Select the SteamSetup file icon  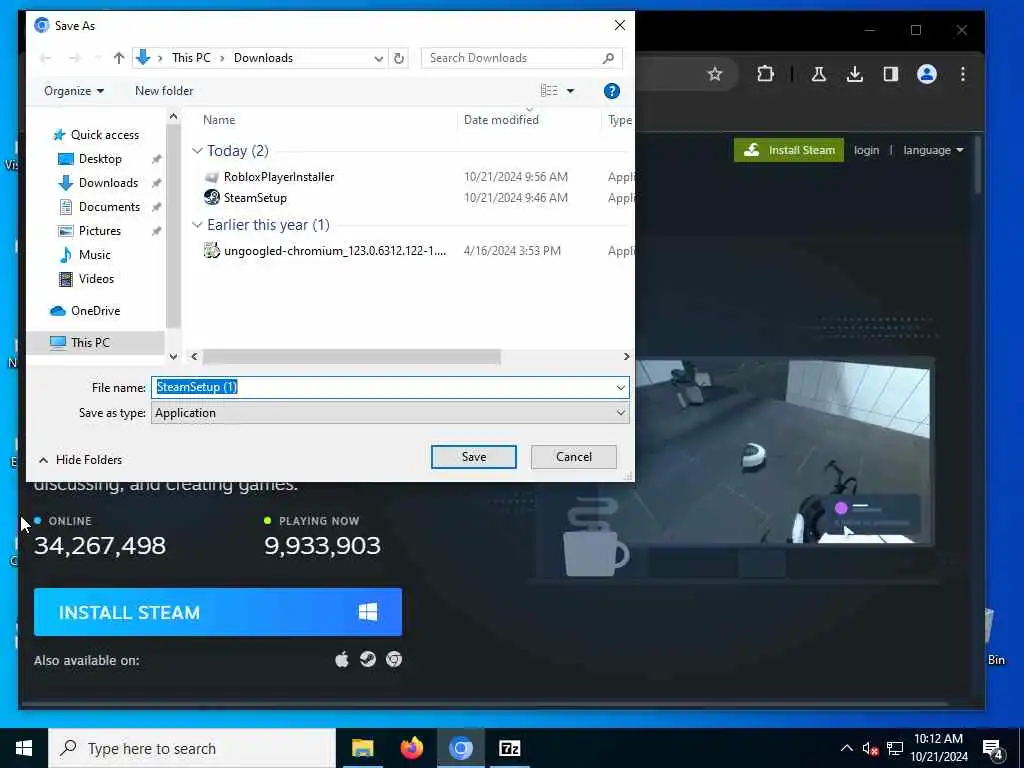pyautogui.click(x=212, y=197)
